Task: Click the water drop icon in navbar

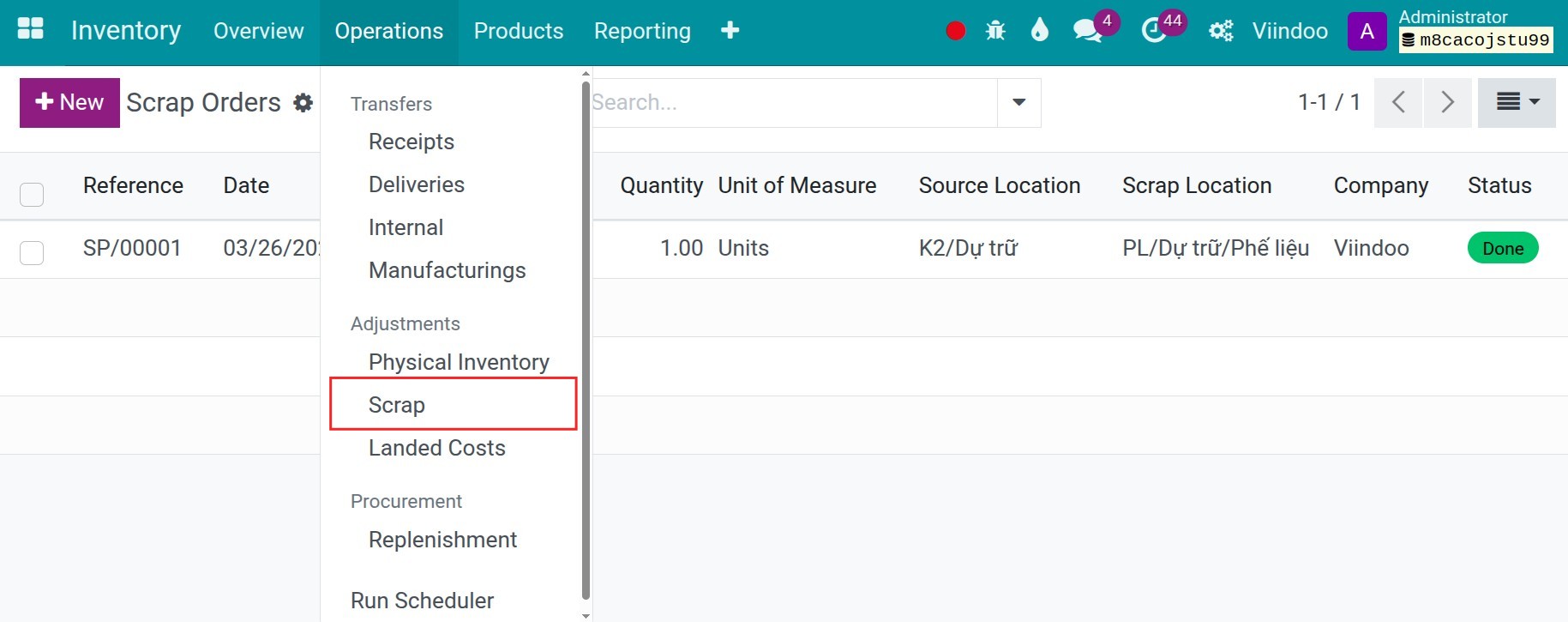Action: pyautogui.click(x=1039, y=31)
